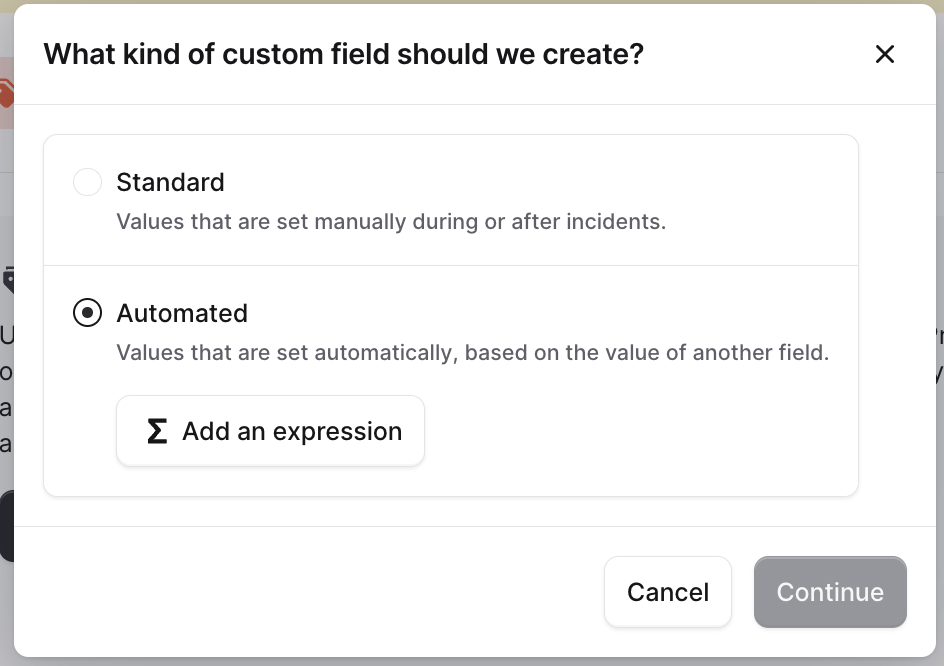Image resolution: width=944 pixels, height=666 pixels.
Task: Close the custom field dialog
Action: 884,54
